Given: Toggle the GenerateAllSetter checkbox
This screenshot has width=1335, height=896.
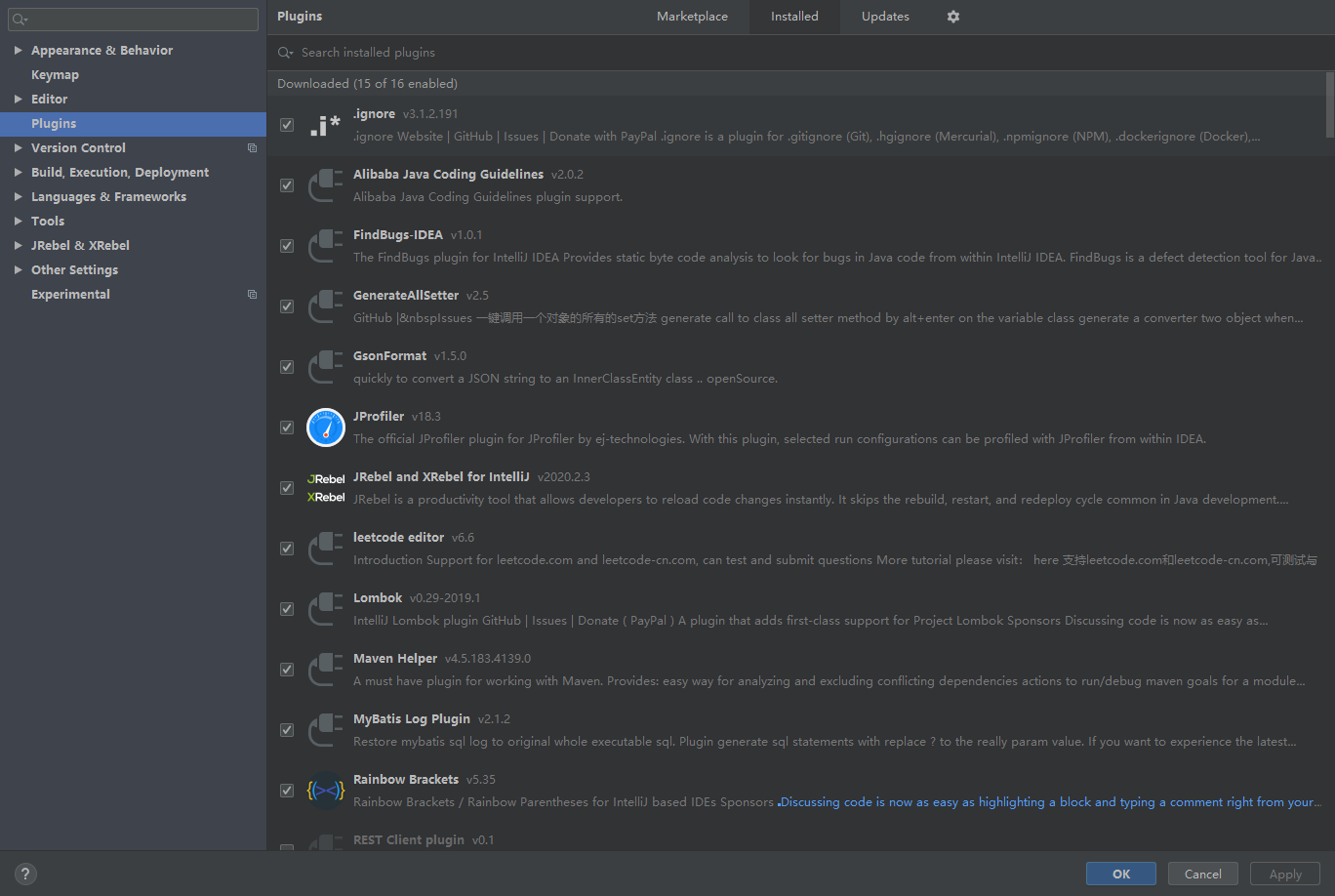Looking at the screenshot, I should (287, 306).
